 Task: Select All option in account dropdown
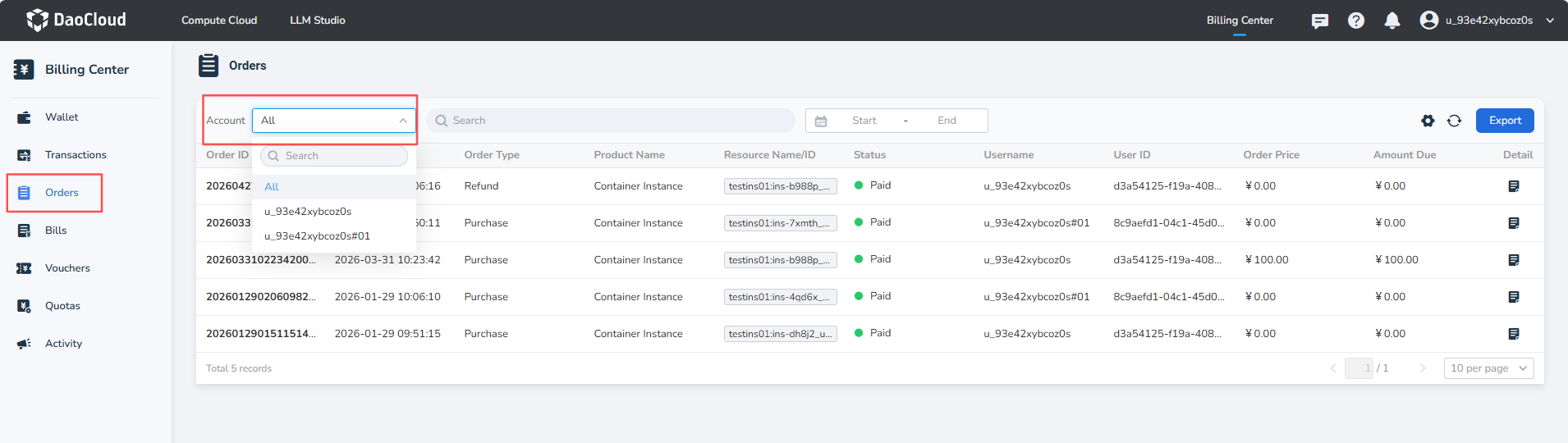tap(334, 187)
